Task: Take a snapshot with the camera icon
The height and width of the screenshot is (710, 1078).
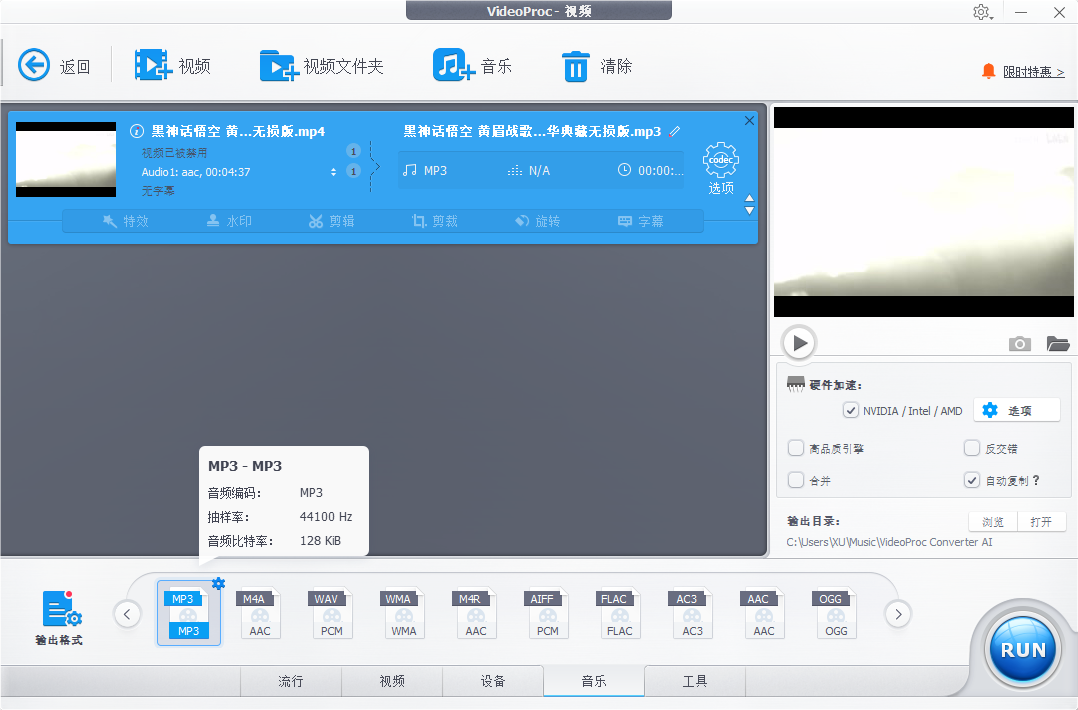Action: (1019, 343)
